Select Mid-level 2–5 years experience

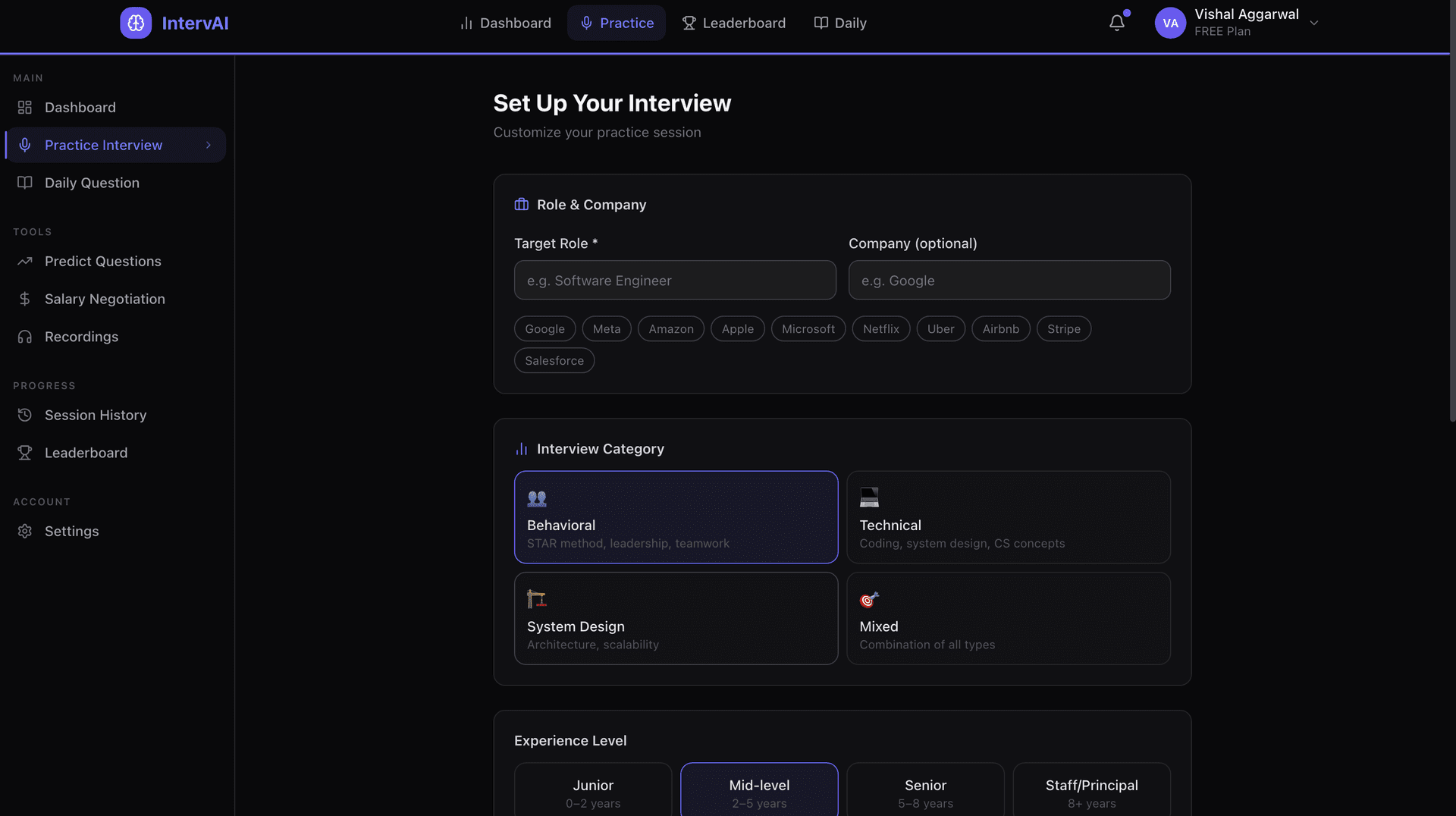tap(759, 790)
